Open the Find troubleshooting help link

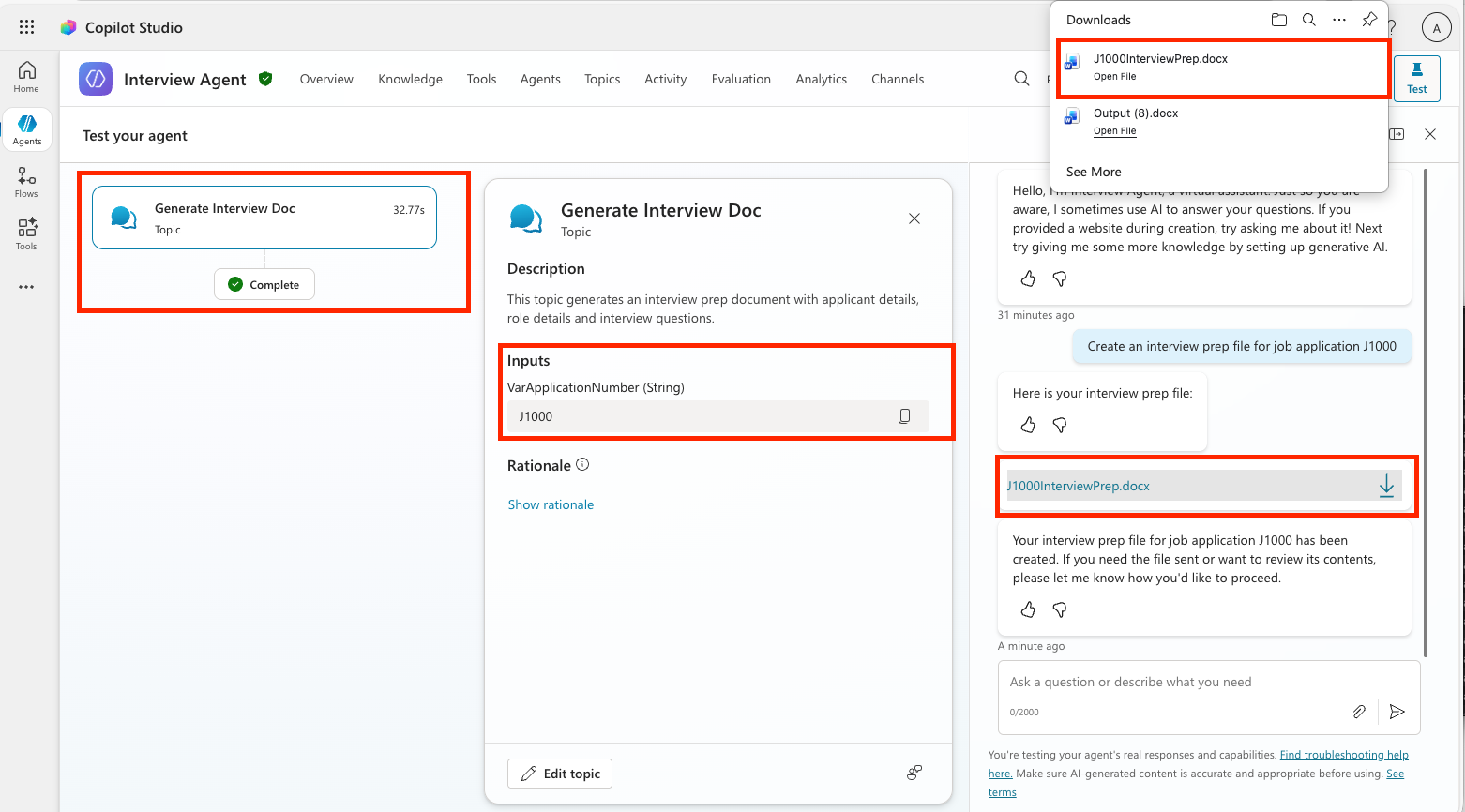1344,755
